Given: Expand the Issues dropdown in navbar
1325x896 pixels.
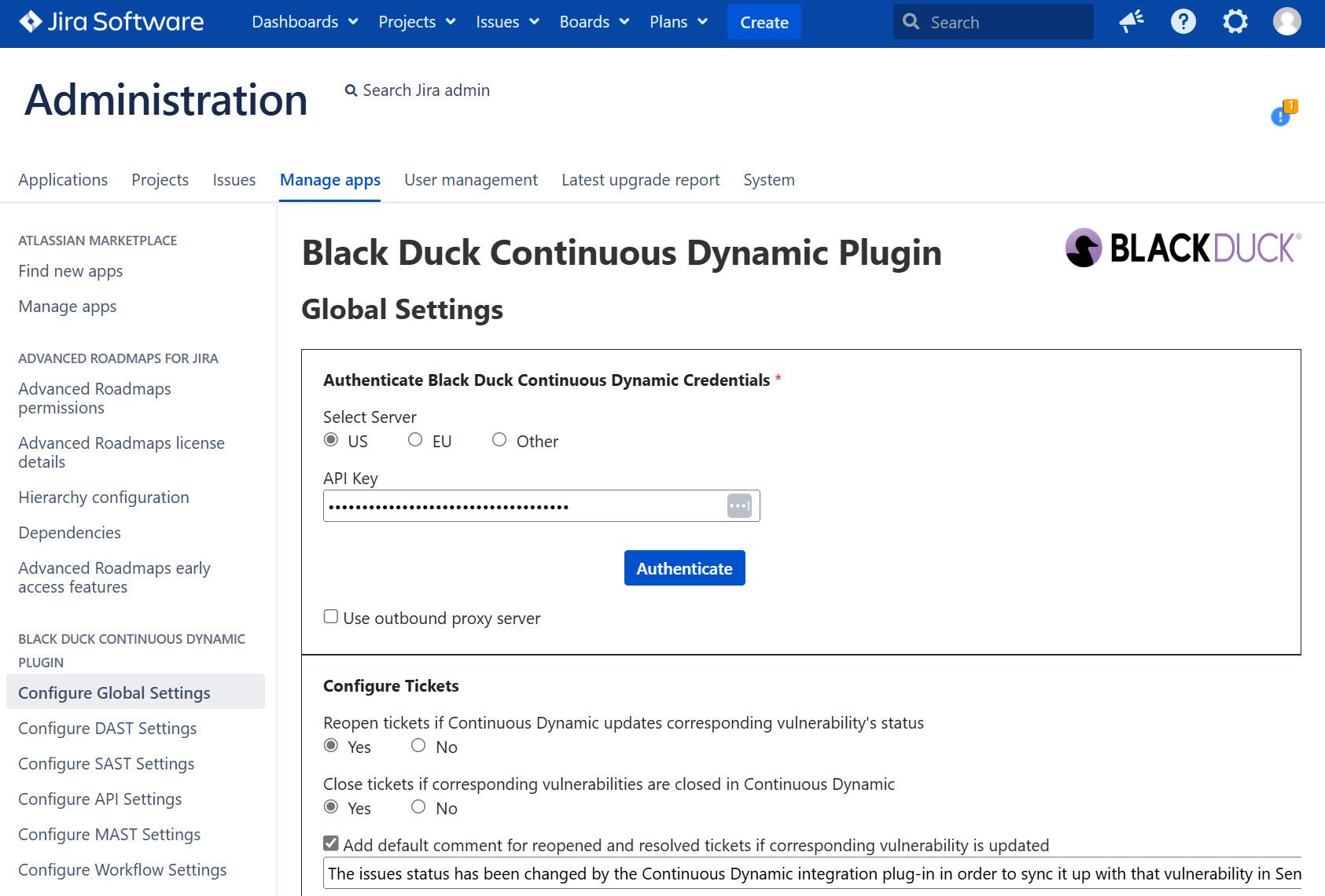Looking at the screenshot, I should point(507,22).
